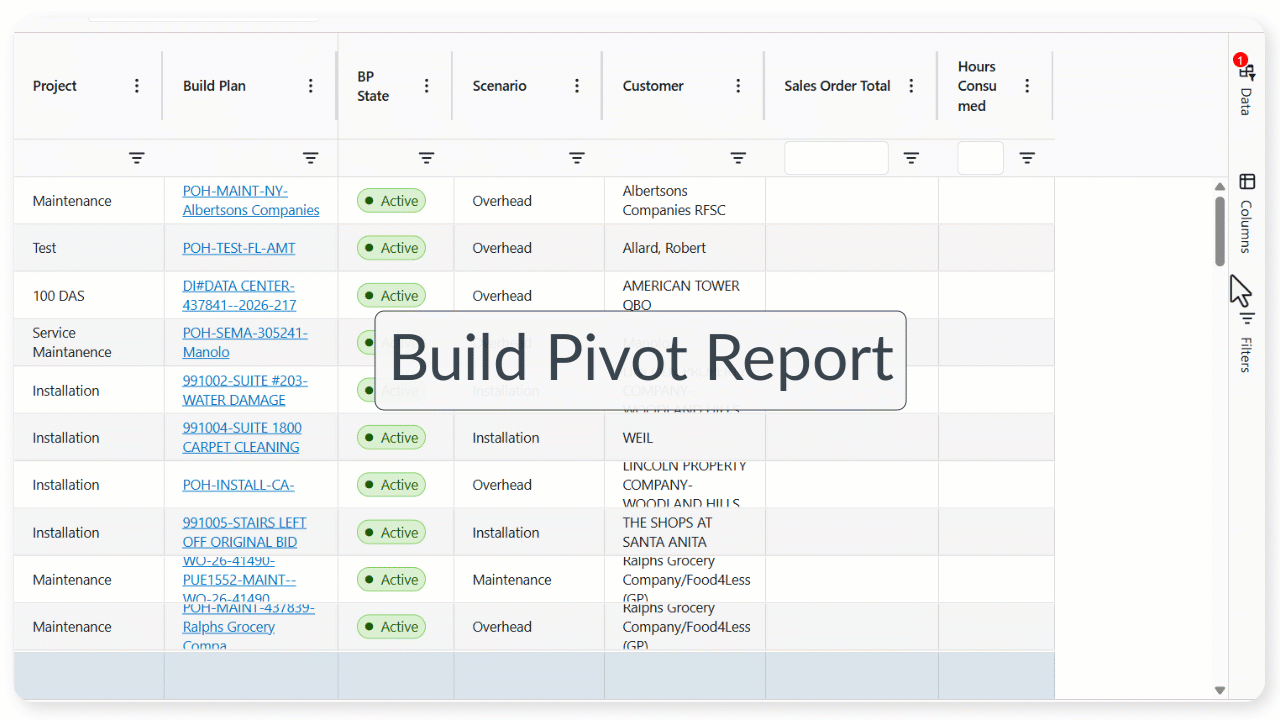The width and height of the screenshot is (1280, 720).
Task: Click the Sales Order Total filter input
Action: click(x=836, y=158)
